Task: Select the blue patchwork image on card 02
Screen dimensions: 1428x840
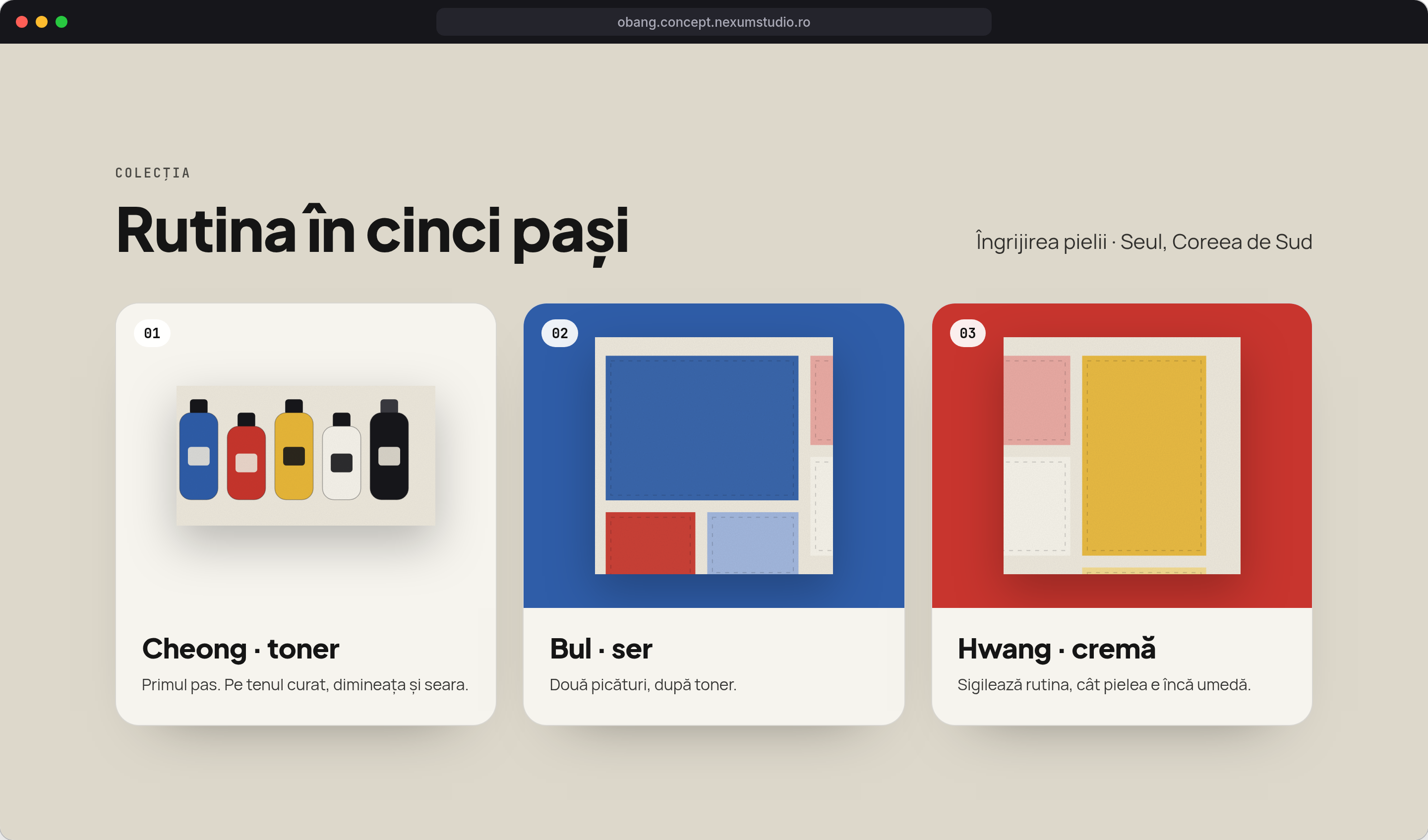Action: [x=714, y=456]
